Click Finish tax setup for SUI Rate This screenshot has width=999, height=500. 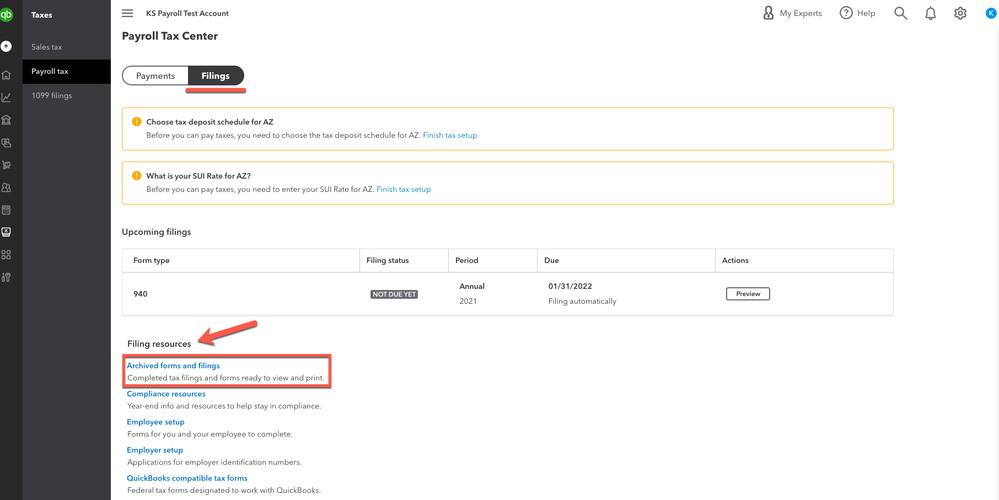(403, 189)
